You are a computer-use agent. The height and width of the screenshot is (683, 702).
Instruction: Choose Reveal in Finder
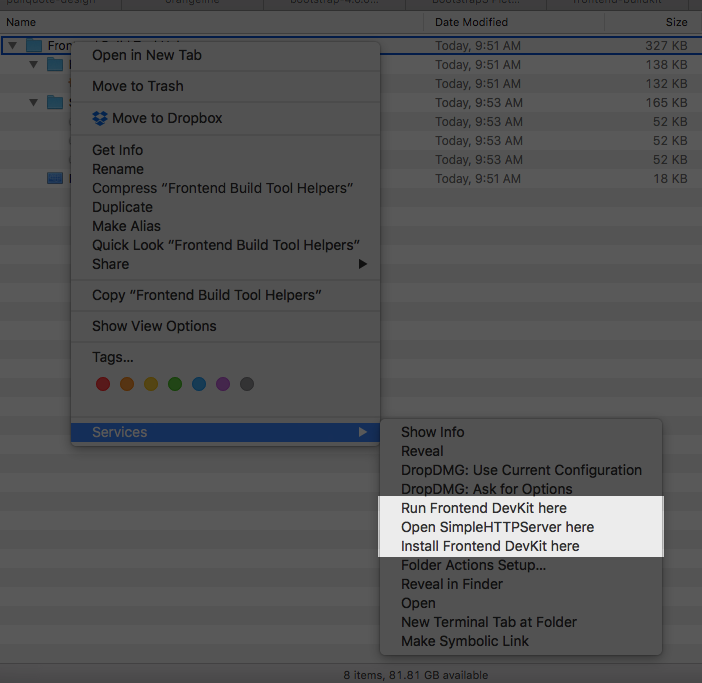coord(521,585)
